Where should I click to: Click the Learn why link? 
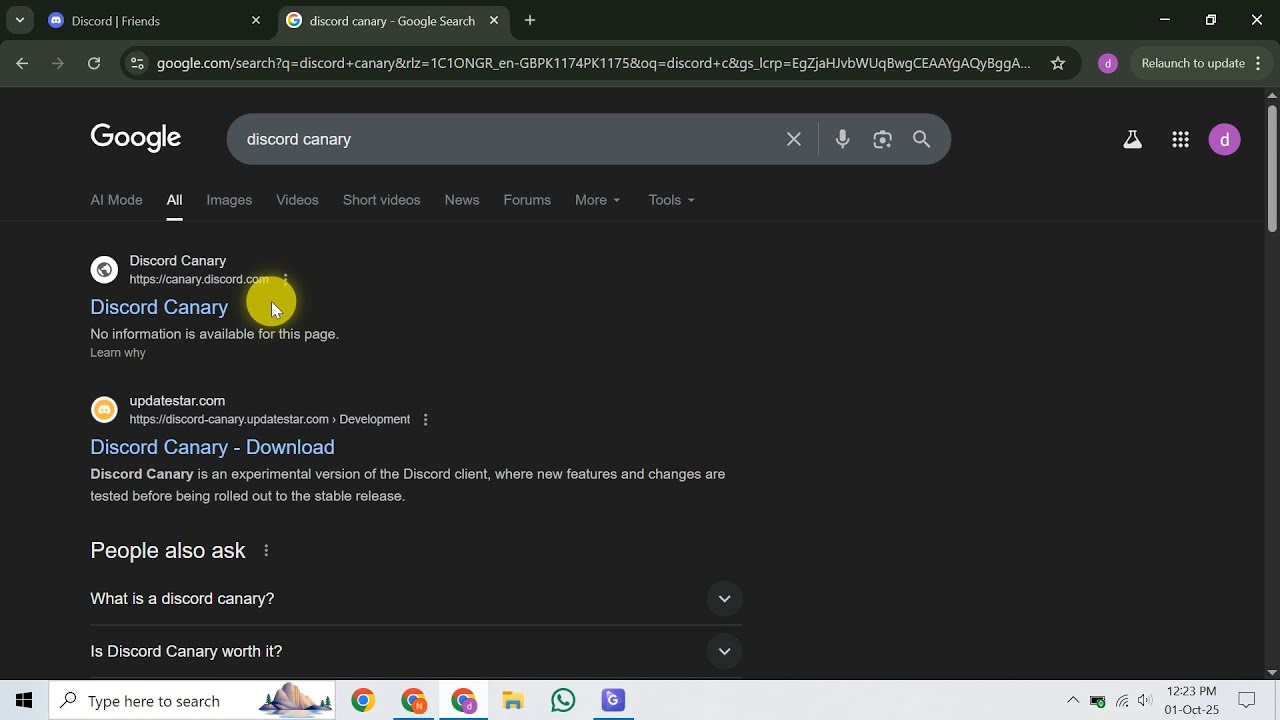(x=118, y=353)
